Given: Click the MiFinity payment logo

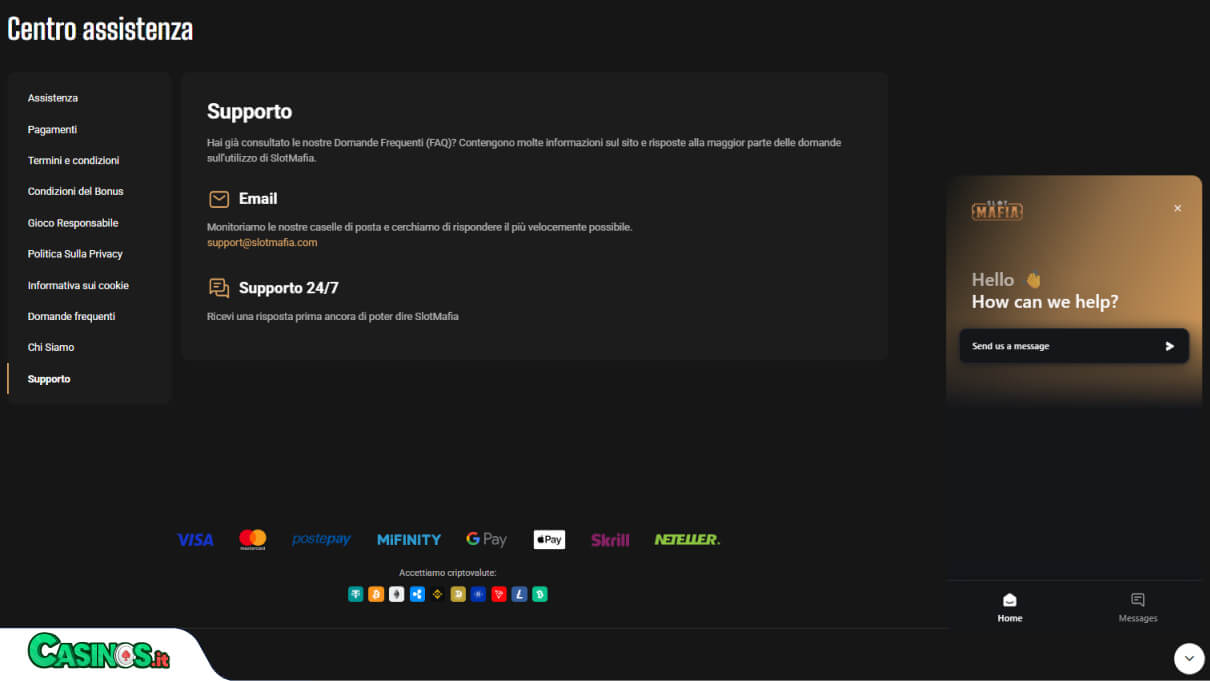Looking at the screenshot, I should [409, 540].
